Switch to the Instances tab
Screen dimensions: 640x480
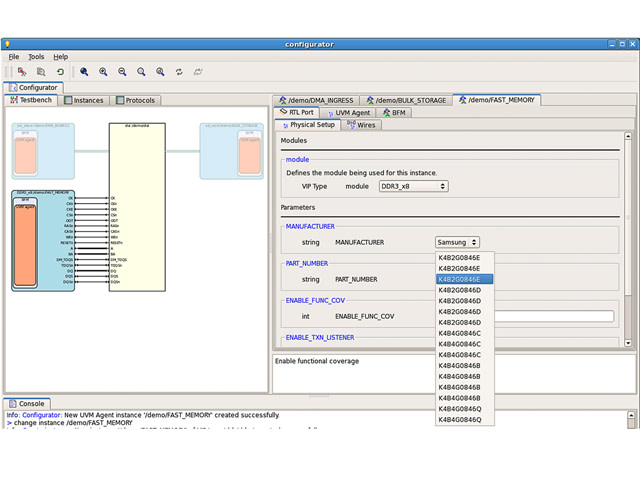pos(84,100)
